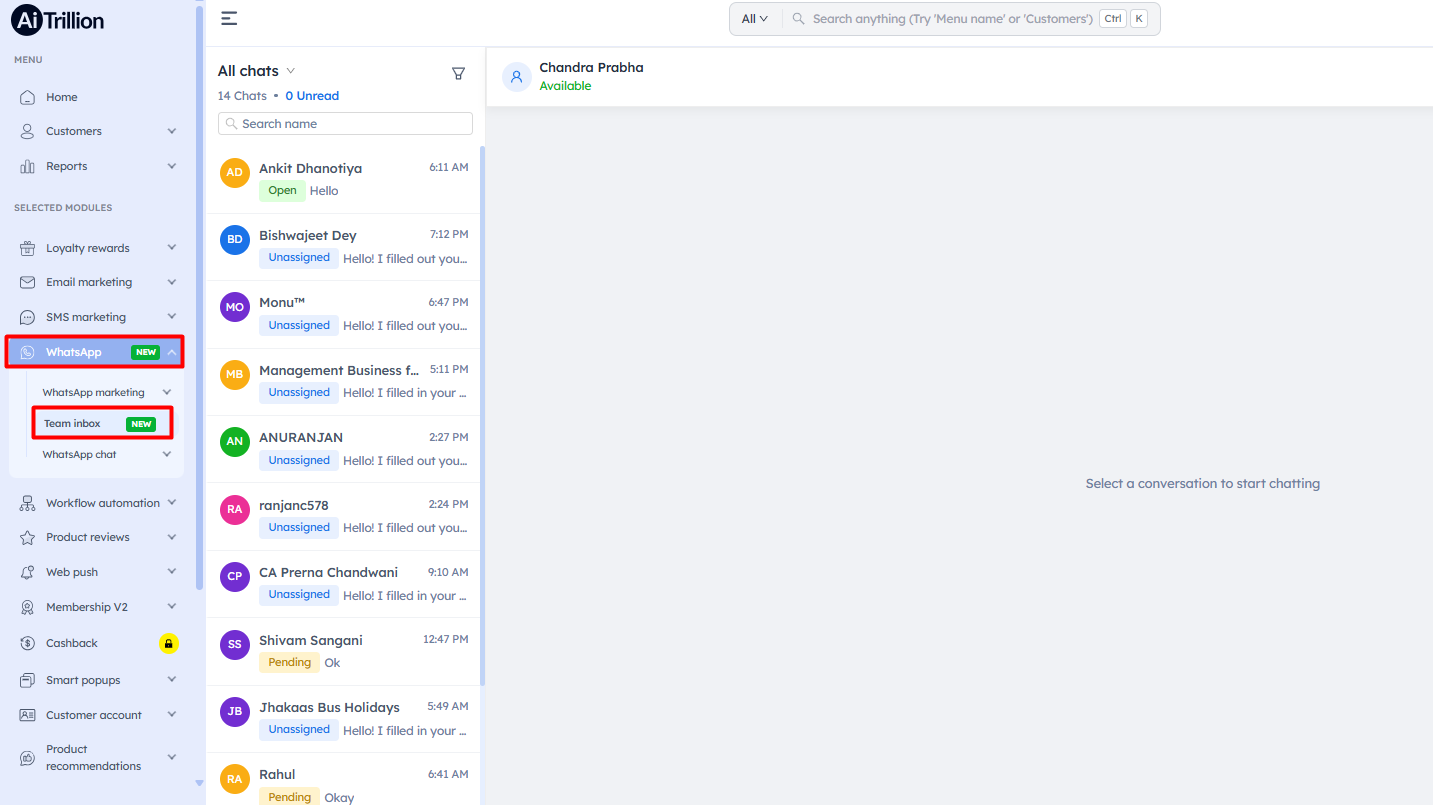Click the AiTrillion logo
Screen dimensions: 1433x805
58,20
